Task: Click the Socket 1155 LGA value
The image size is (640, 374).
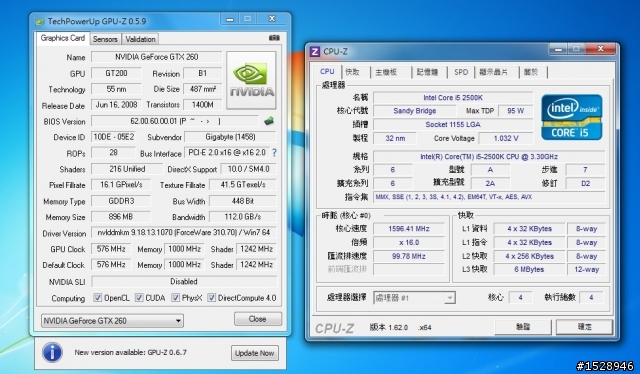Action: [x=453, y=124]
